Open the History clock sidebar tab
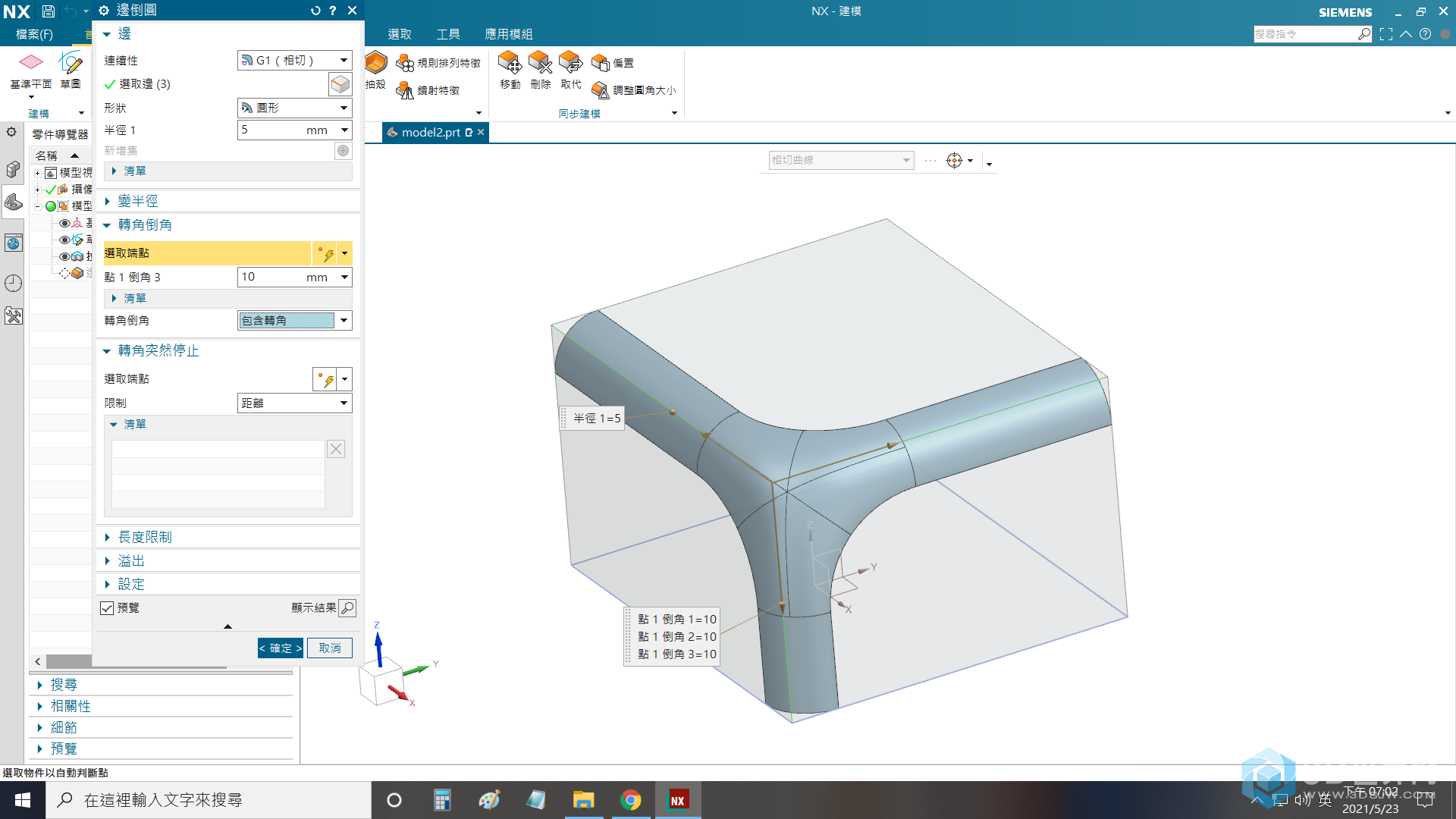The image size is (1456, 819). [x=13, y=284]
